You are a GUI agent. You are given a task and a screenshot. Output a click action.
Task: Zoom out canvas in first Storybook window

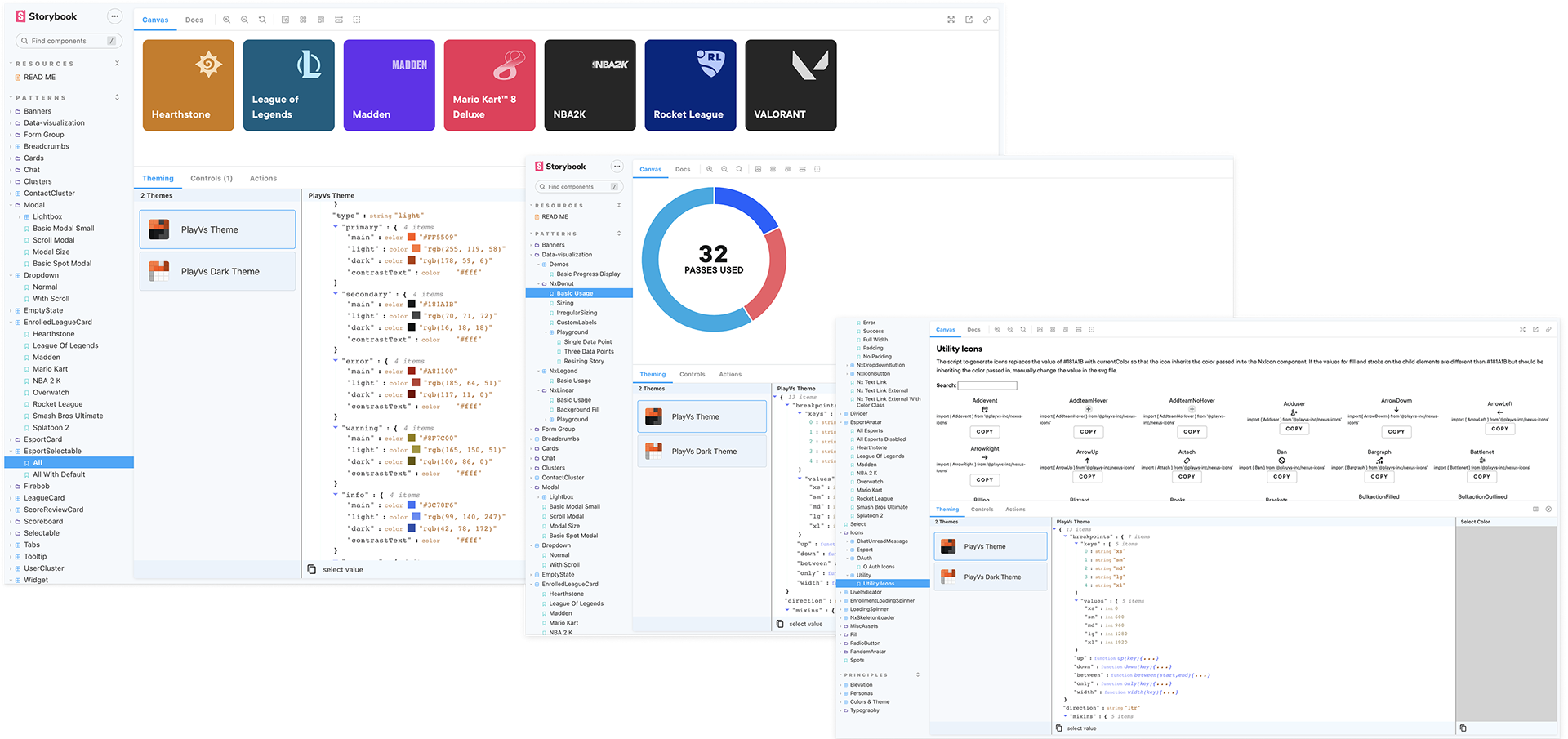click(x=244, y=20)
